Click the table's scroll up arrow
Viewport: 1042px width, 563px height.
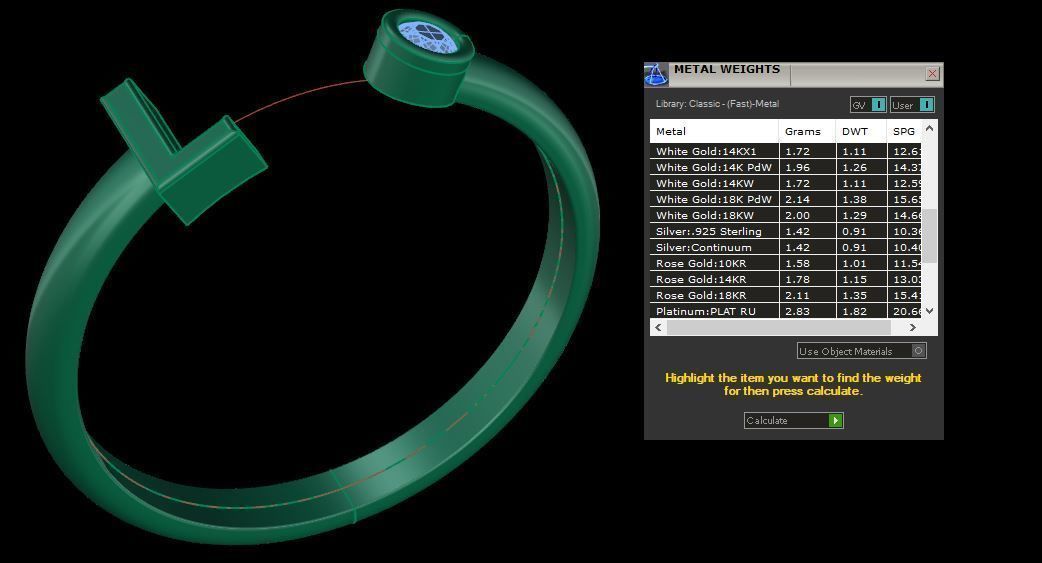[x=930, y=128]
